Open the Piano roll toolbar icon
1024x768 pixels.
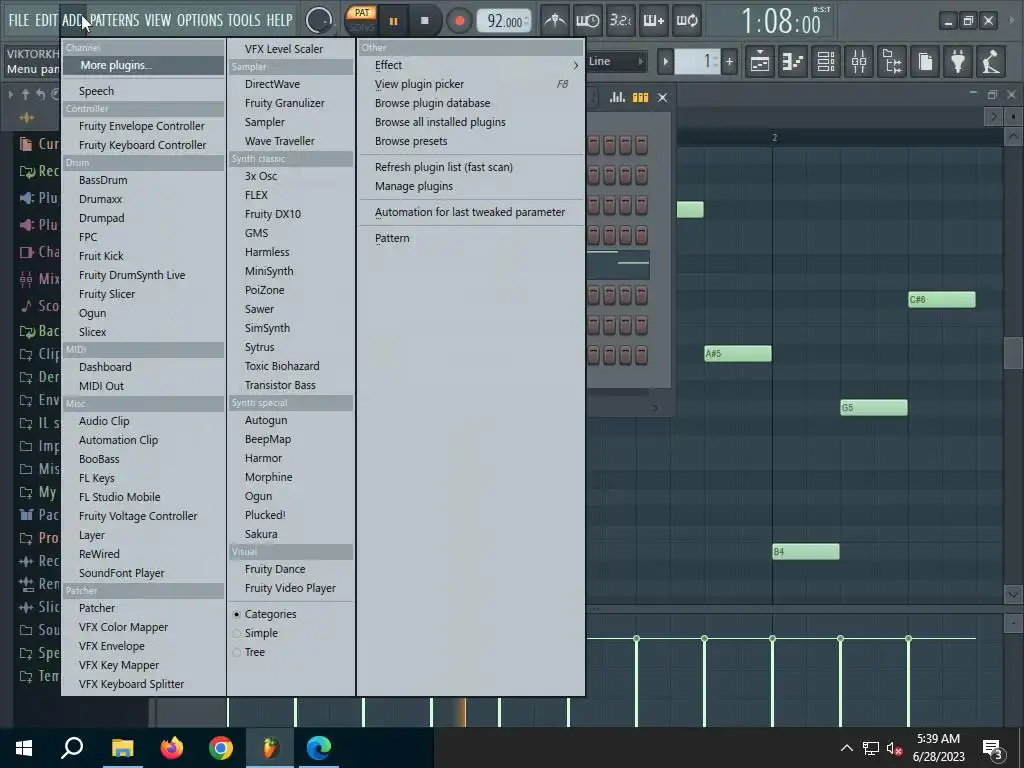point(793,62)
